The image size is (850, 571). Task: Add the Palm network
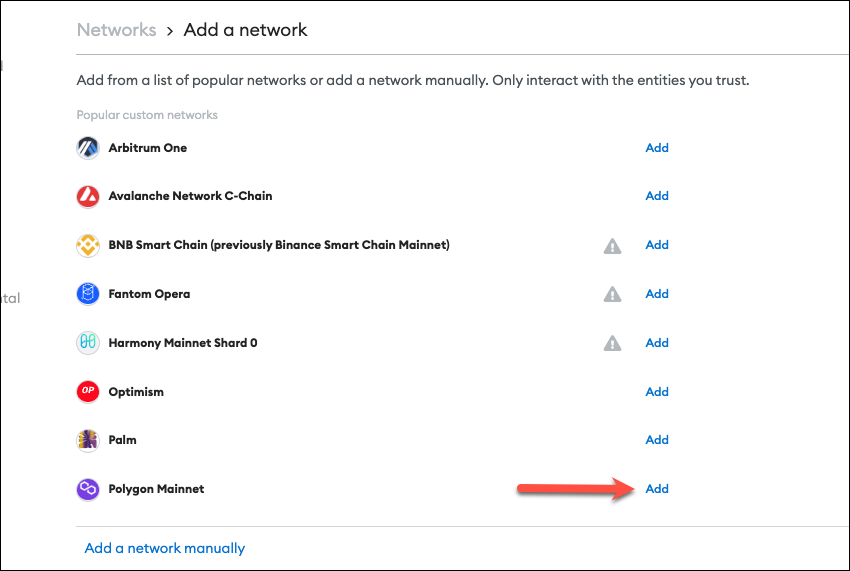(x=657, y=440)
